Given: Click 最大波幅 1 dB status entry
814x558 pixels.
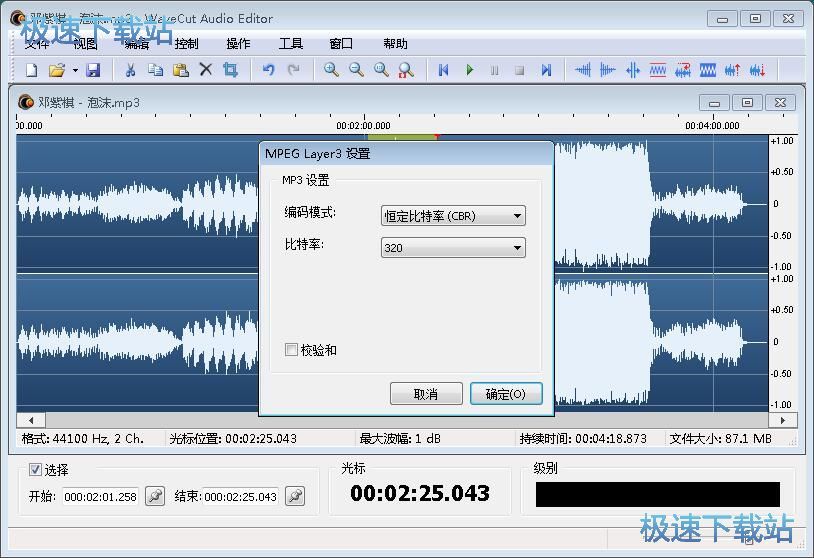Looking at the screenshot, I should coord(400,439).
